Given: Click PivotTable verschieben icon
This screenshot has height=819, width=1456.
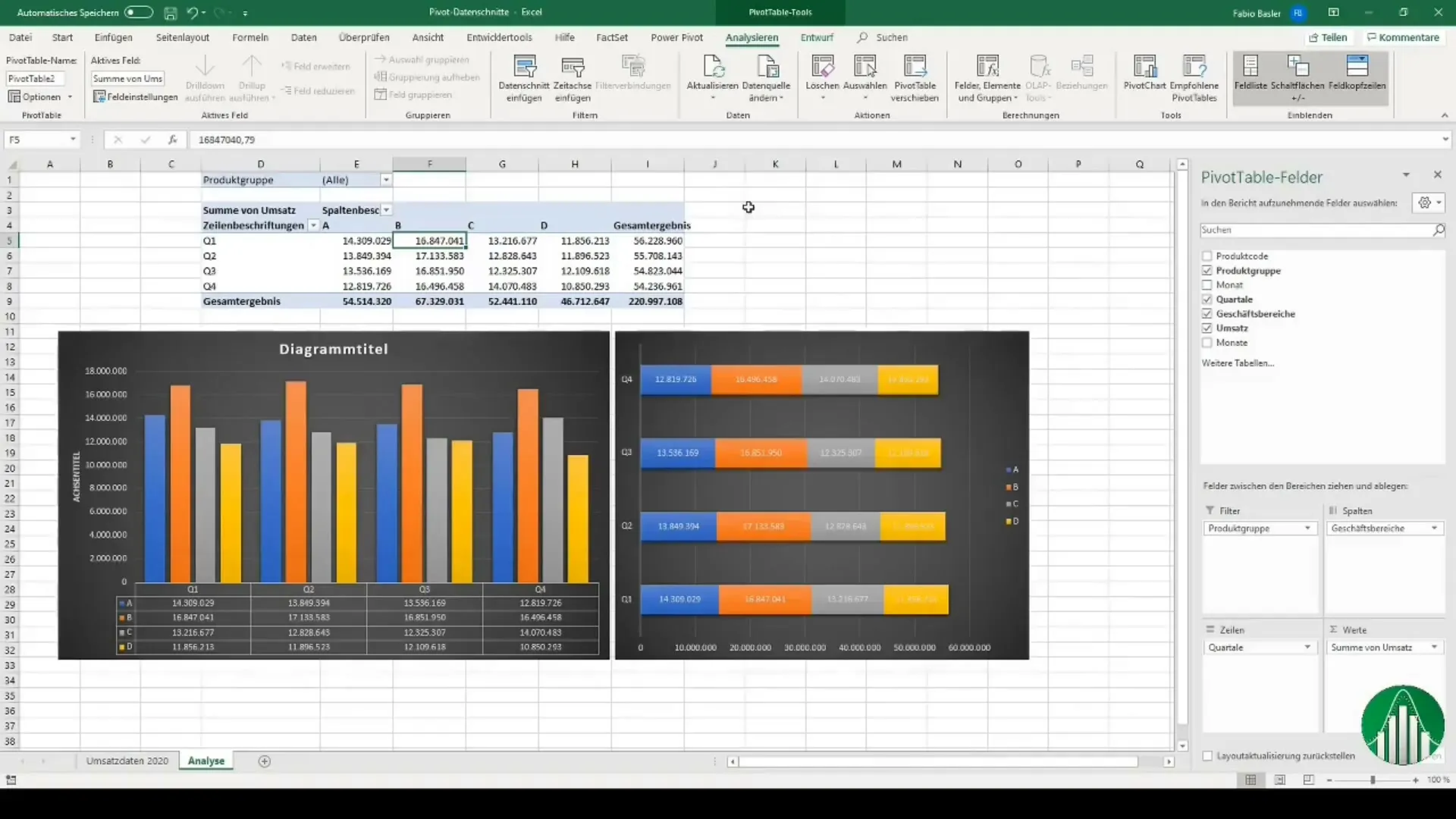Looking at the screenshot, I should 915,67.
